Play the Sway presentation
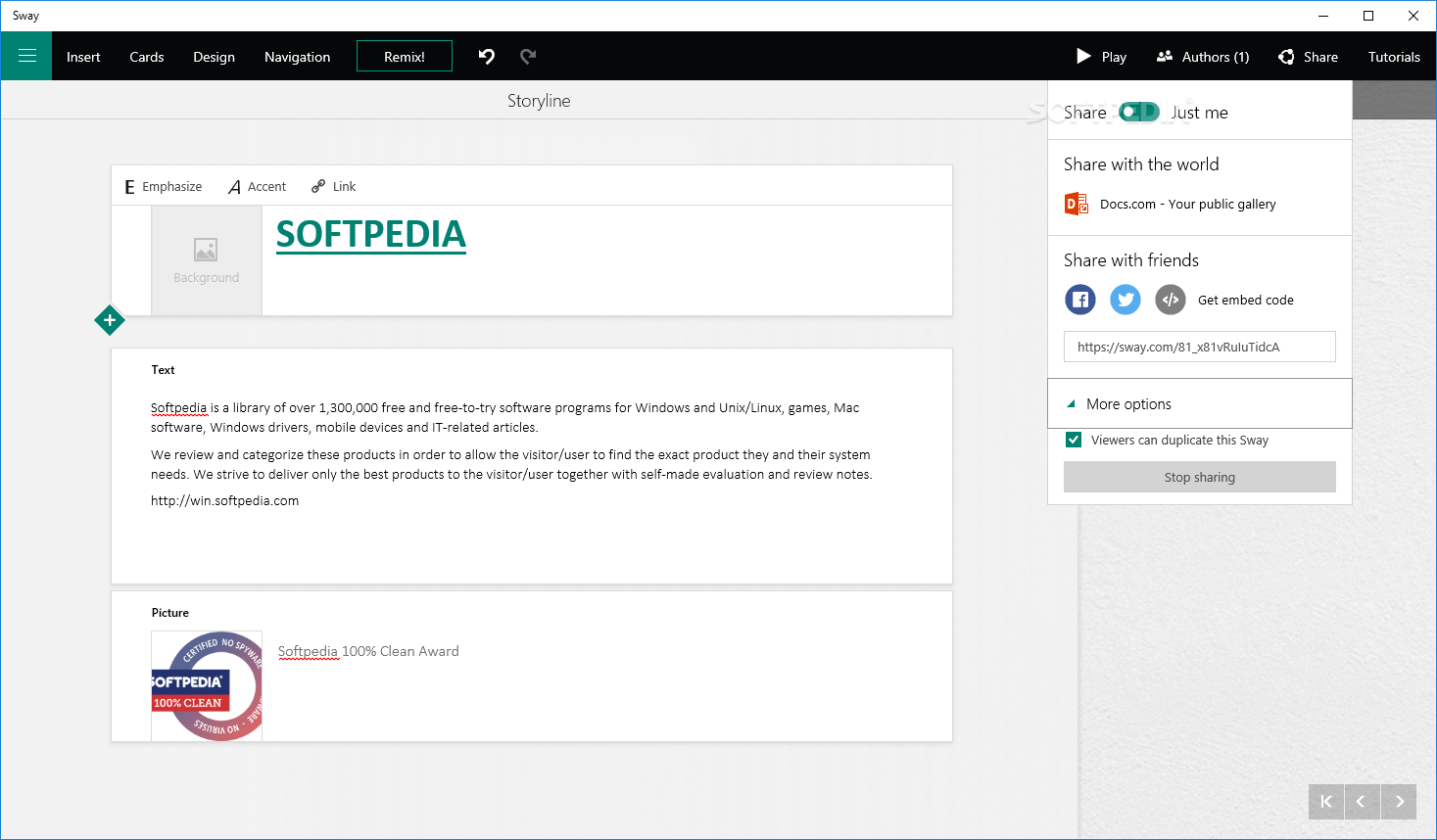 click(1101, 57)
